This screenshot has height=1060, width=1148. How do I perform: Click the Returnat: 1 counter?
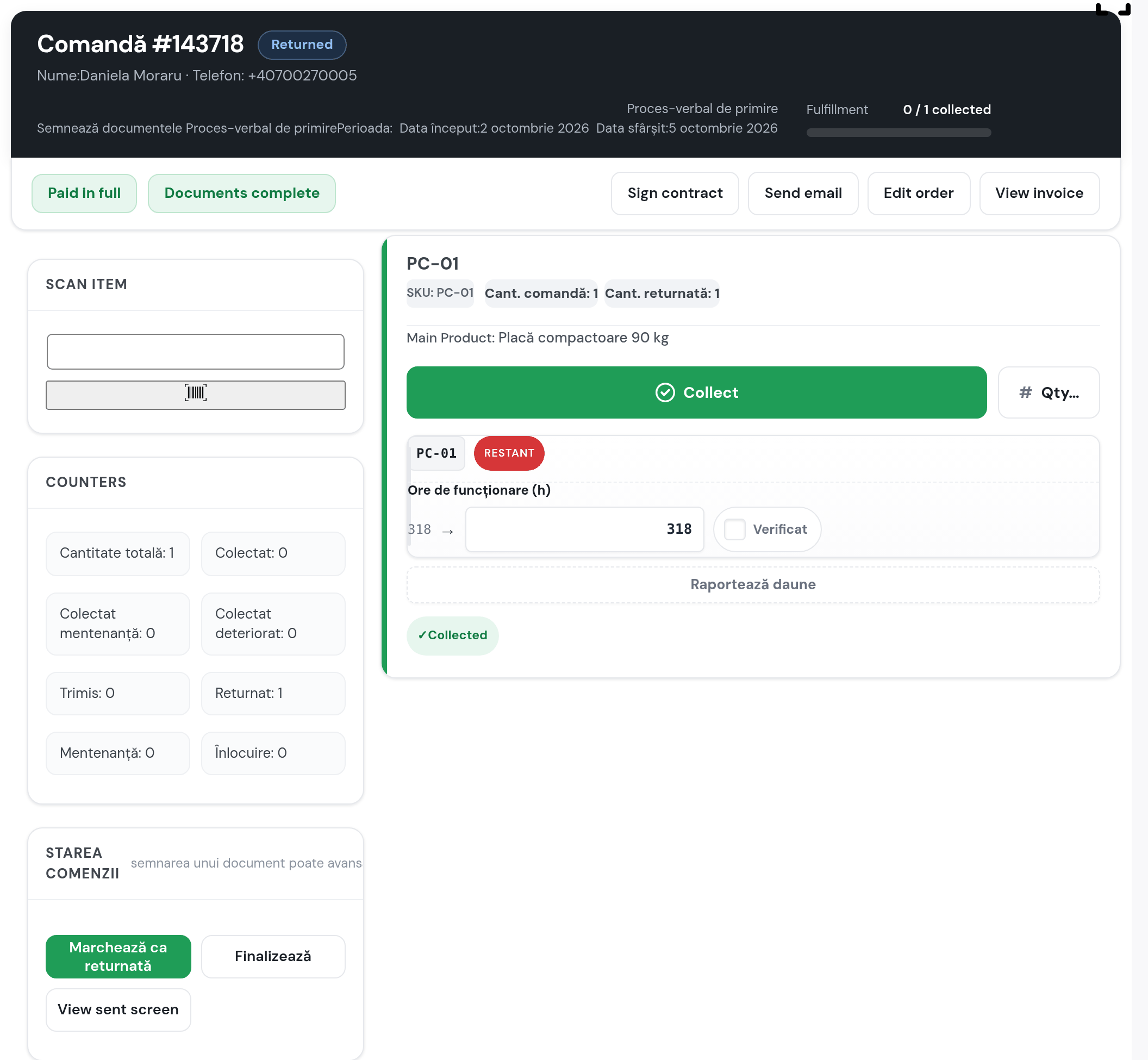point(273,694)
